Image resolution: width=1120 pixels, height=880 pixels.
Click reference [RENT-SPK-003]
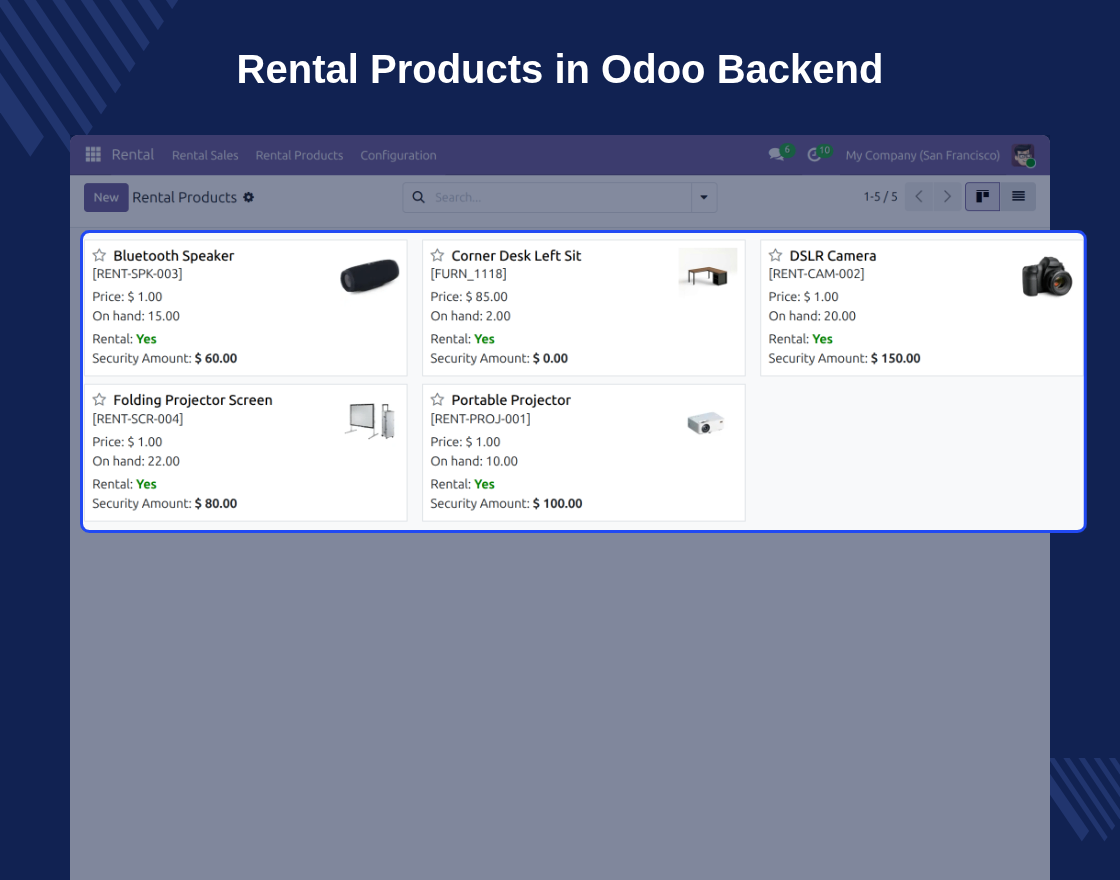point(137,274)
